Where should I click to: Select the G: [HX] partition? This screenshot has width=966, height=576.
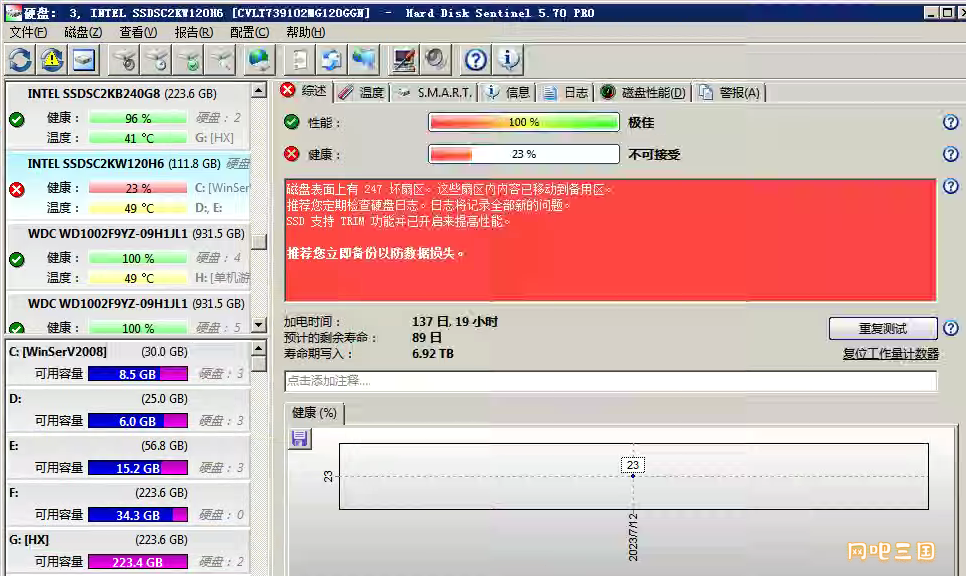pyautogui.click(x=128, y=551)
